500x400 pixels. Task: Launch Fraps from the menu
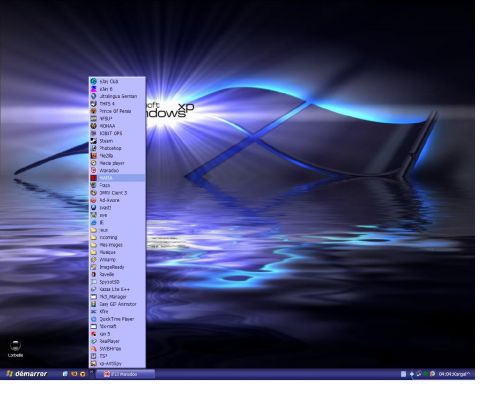point(117,185)
